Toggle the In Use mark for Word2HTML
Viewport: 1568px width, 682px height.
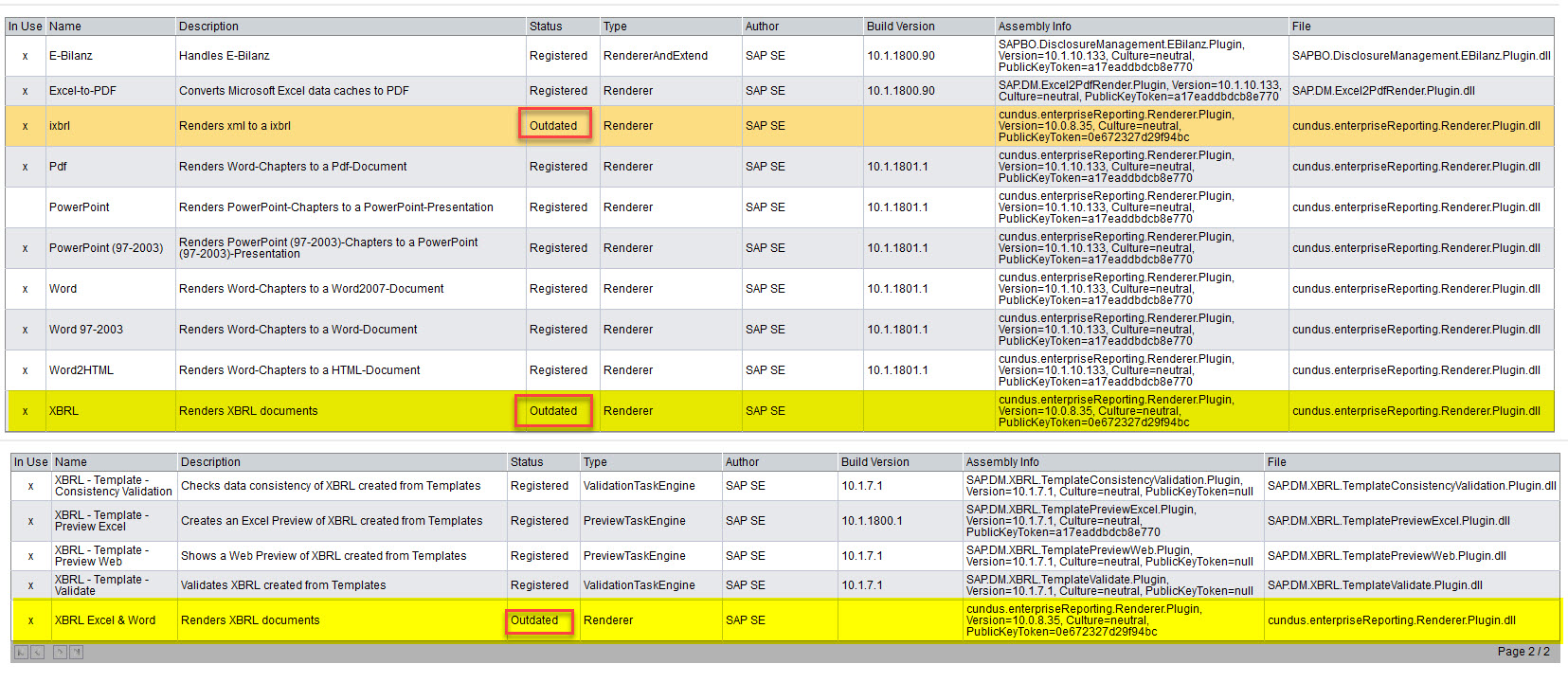coord(26,370)
